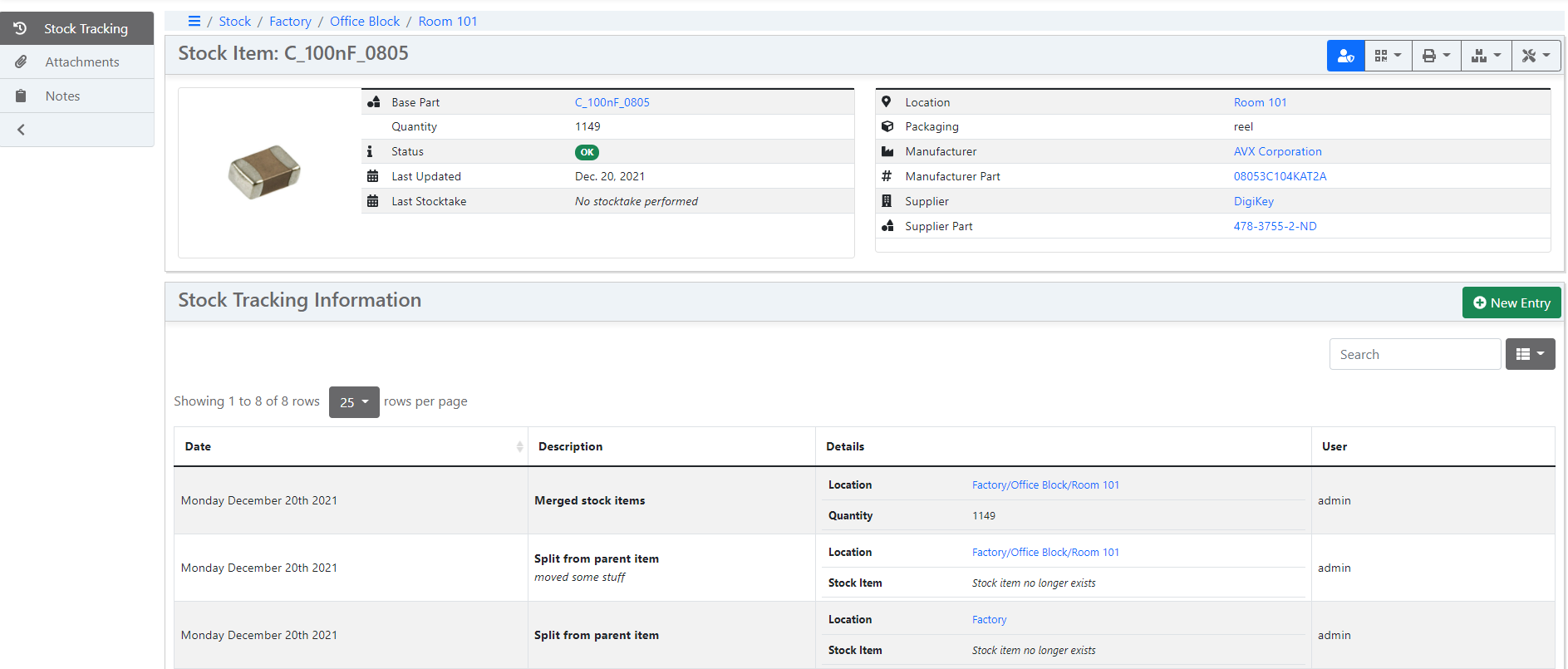The height and width of the screenshot is (669, 1568).
Task: Collapse the sidebar with the chevron
Action: point(22,130)
